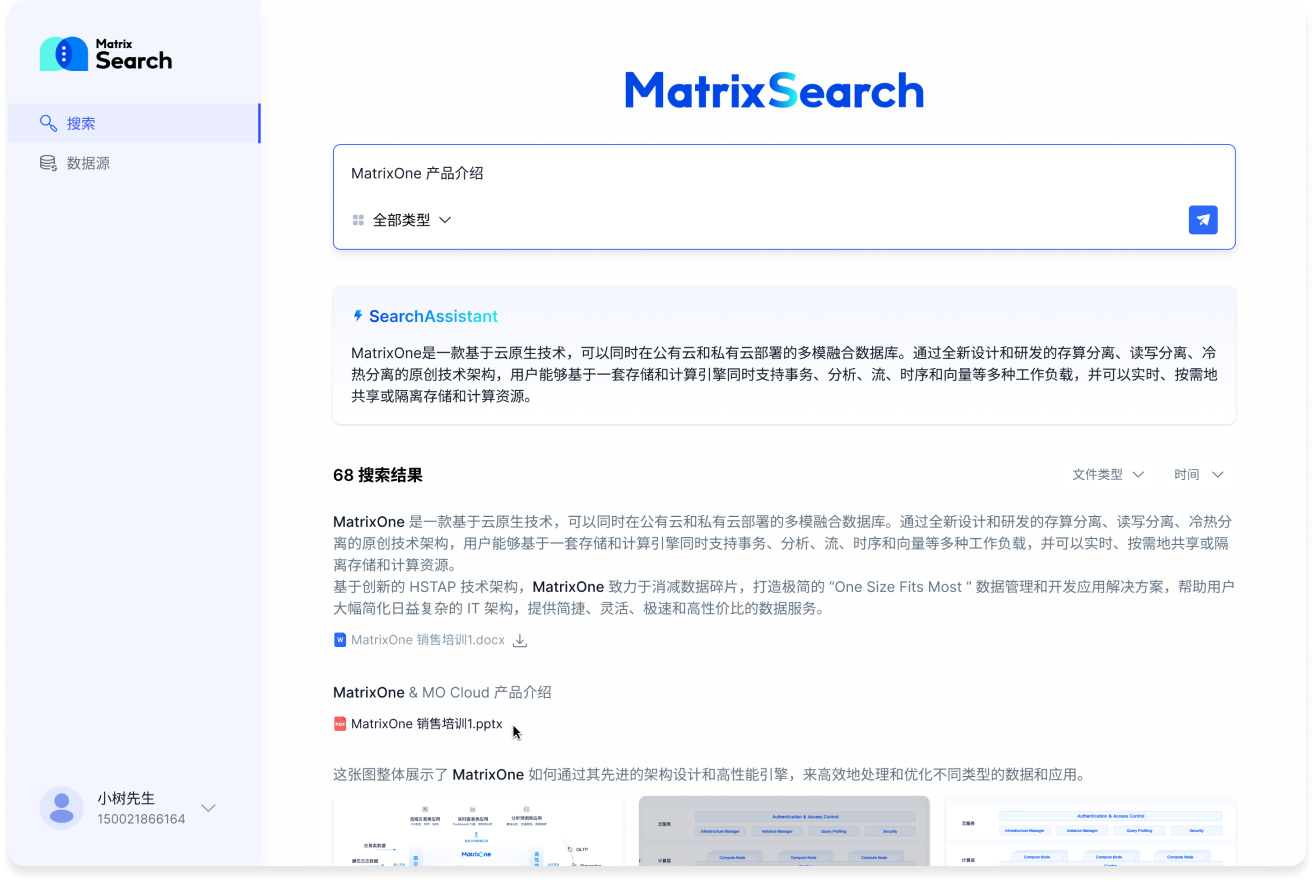Open the 时间 filter dropdown
1314x882 pixels.
[x=1199, y=474]
